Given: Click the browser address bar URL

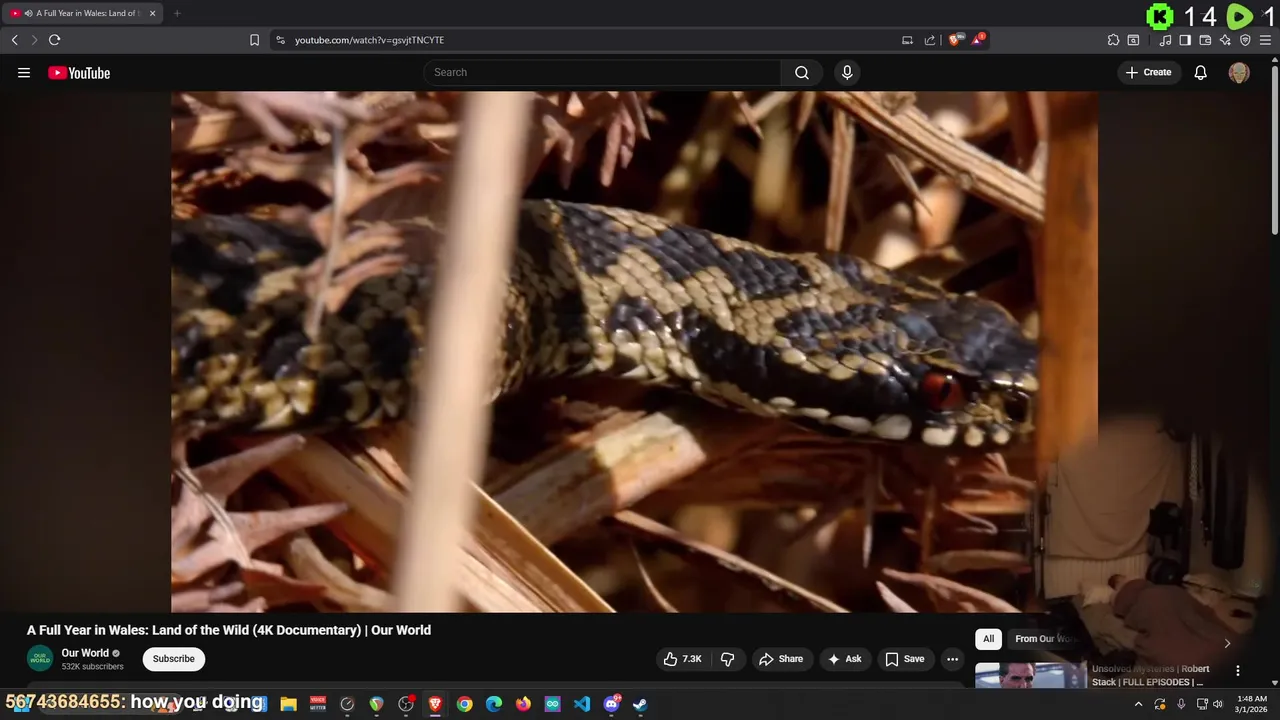Looking at the screenshot, I should [x=369, y=40].
